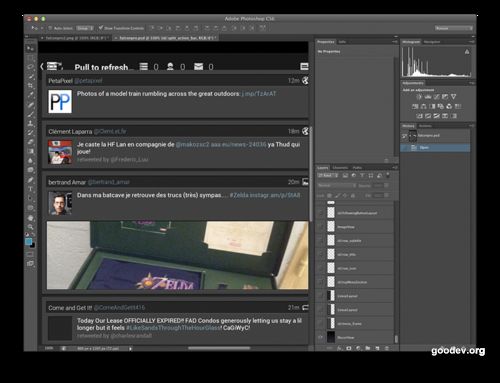Select the Spot Healing Brush tool
500x383 pixels.
(x=30, y=105)
